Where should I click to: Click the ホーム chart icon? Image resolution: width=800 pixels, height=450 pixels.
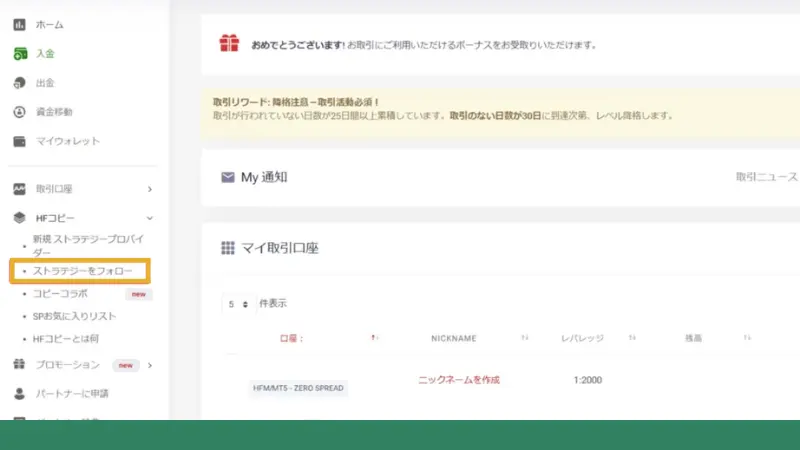[19, 24]
